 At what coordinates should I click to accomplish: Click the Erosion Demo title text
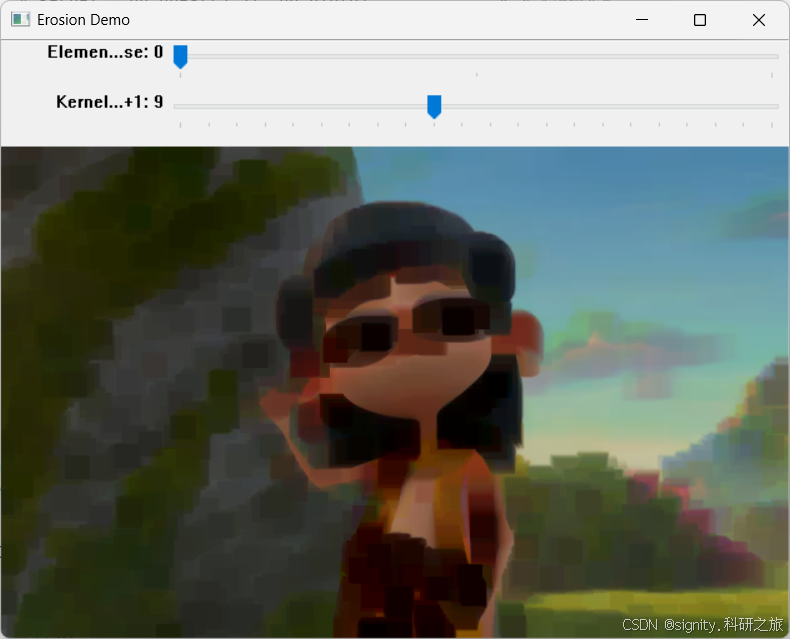click(84, 20)
